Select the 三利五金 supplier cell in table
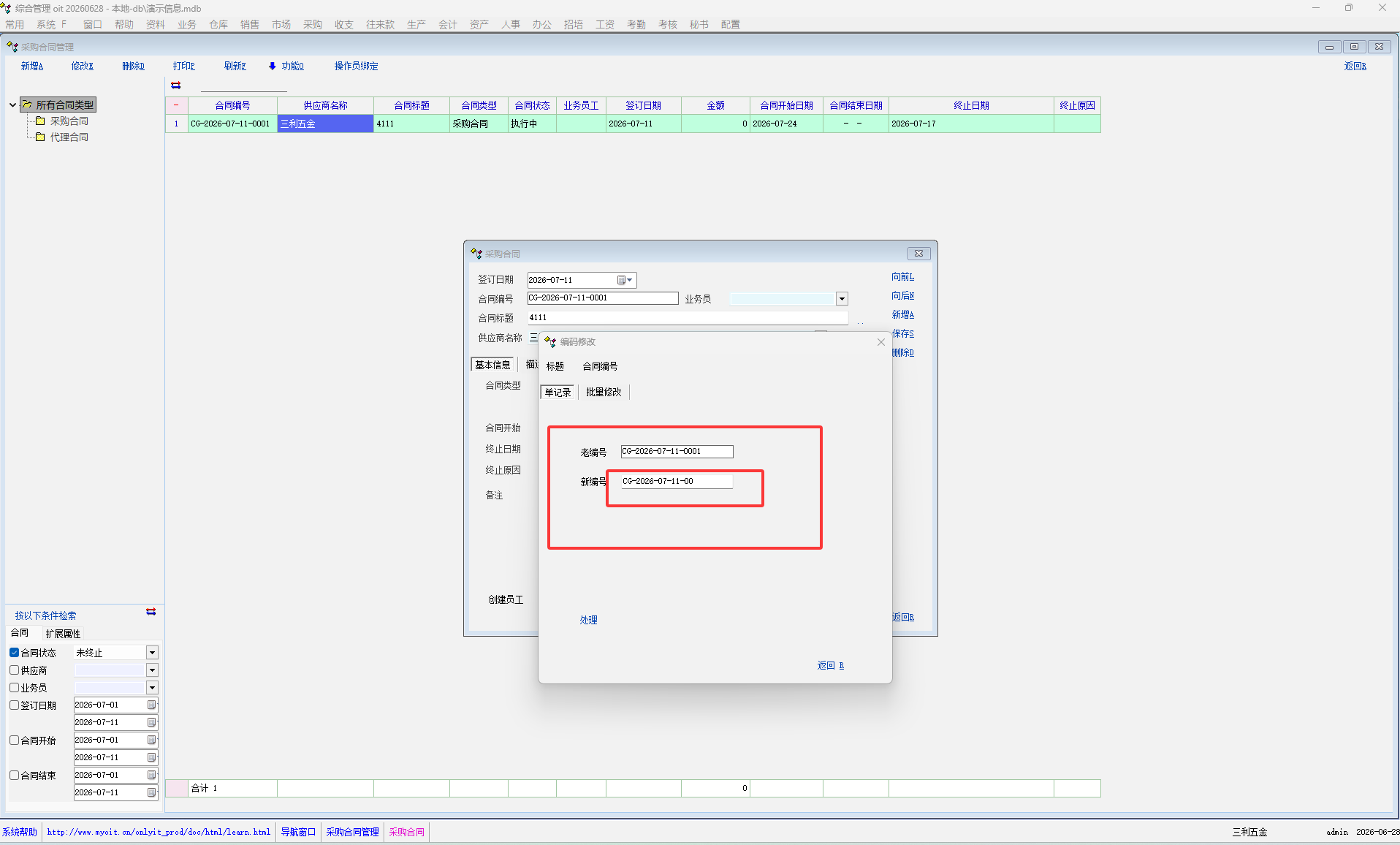The width and height of the screenshot is (1400, 845). tap(325, 124)
